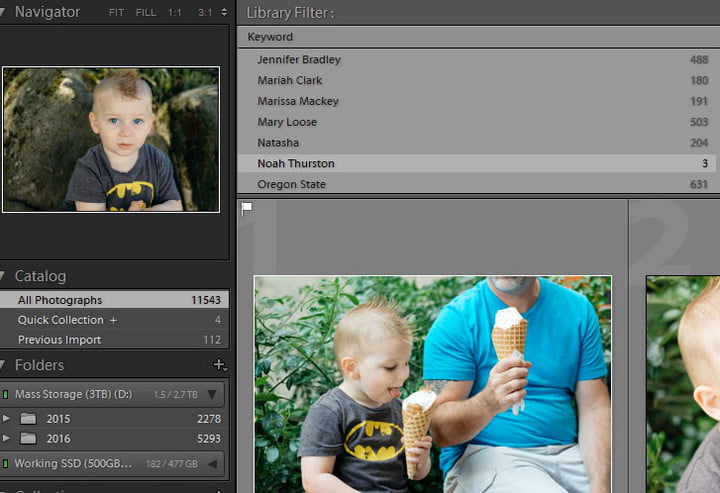Collapse the Folders panel triangle
Viewport: 720px width, 493px height.
(2, 365)
